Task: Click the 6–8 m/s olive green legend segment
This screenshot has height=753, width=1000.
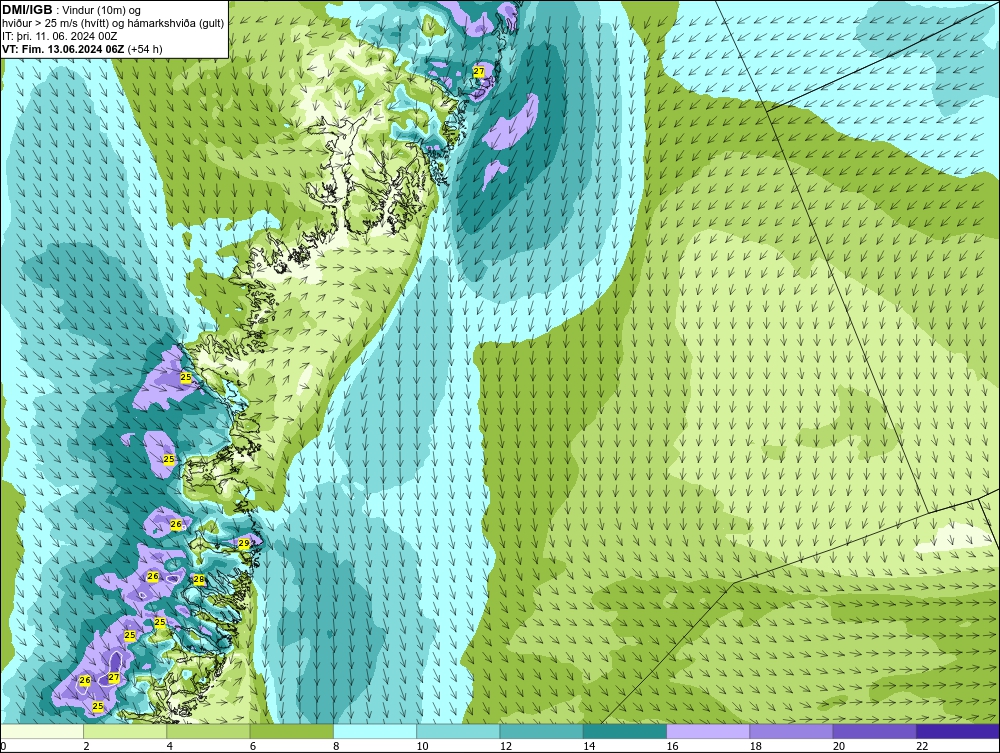Action: (x=291, y=731)
